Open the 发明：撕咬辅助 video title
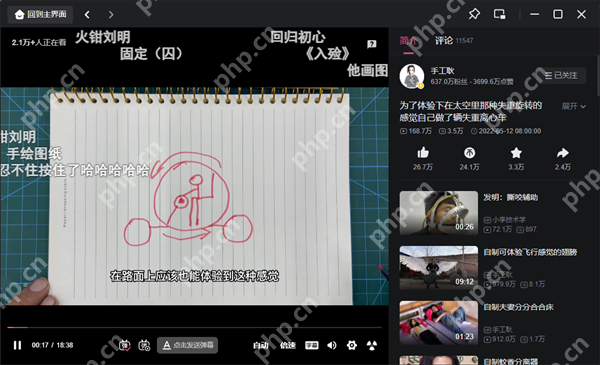Image resolution: width=600 pixels, height=365 pixels. tap(510, 197)
